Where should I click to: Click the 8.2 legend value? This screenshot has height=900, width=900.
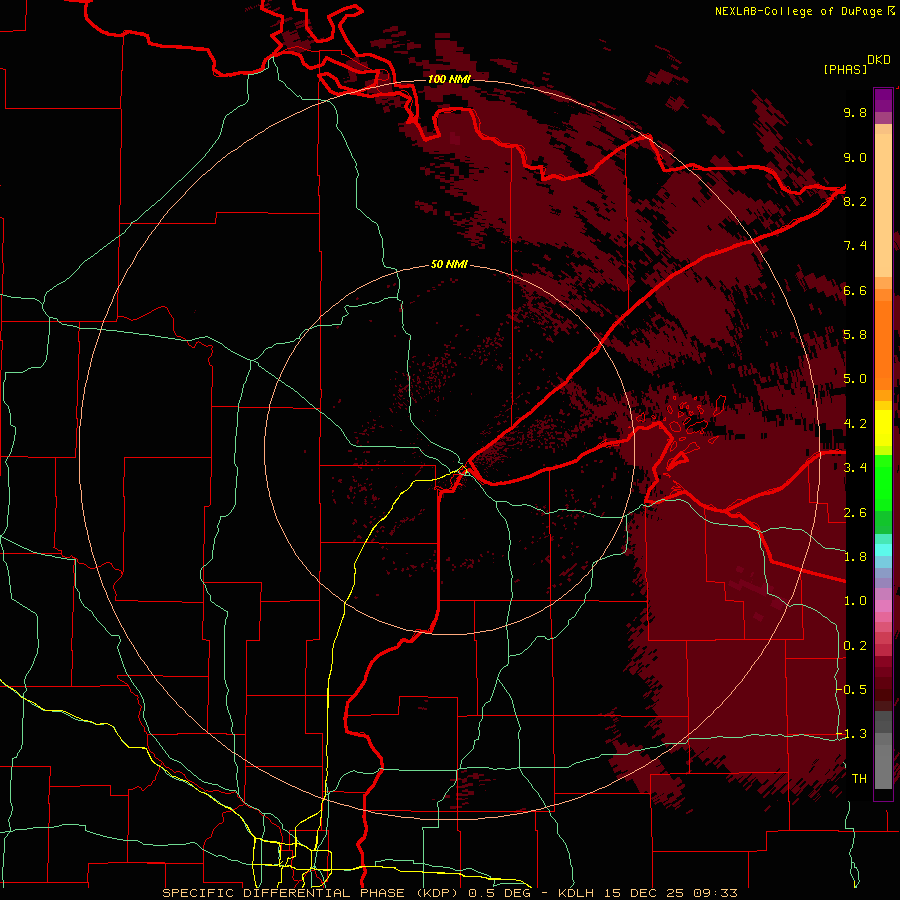coord(855,201)
